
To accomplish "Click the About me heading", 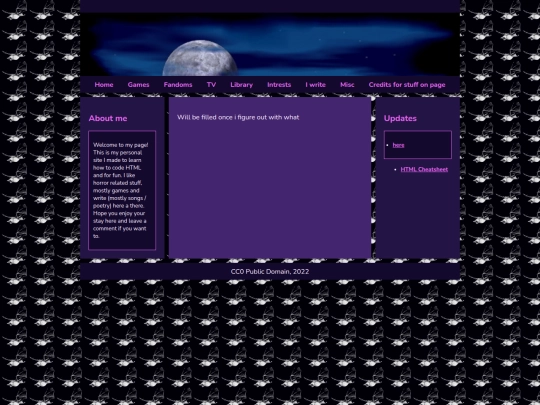I will [x=108, y=118].
